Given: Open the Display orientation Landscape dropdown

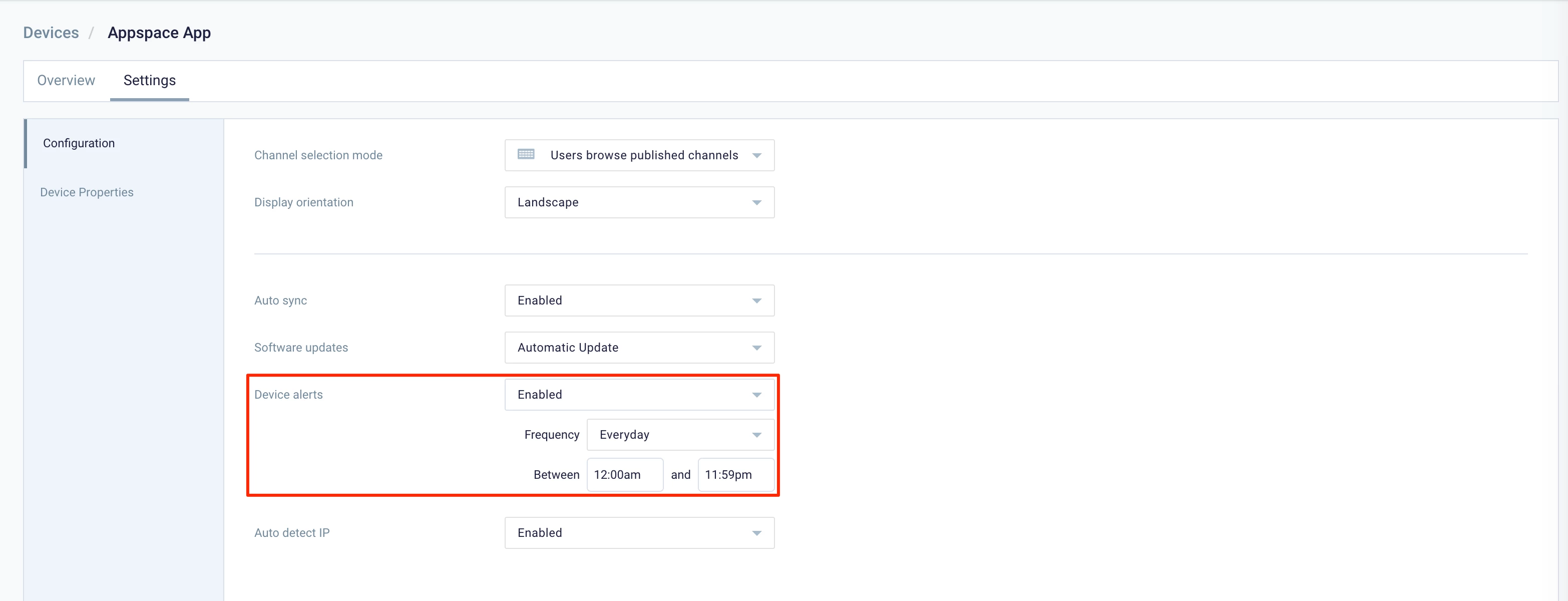Looking at the screenshot, I should 638,202.
